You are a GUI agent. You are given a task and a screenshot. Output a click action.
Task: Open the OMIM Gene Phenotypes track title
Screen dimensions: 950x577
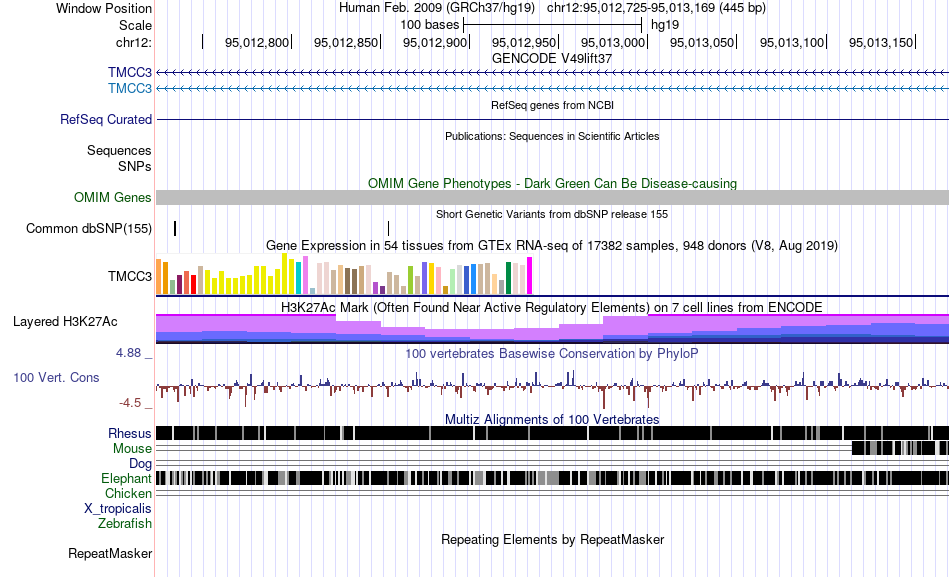(x=553, y=184)
